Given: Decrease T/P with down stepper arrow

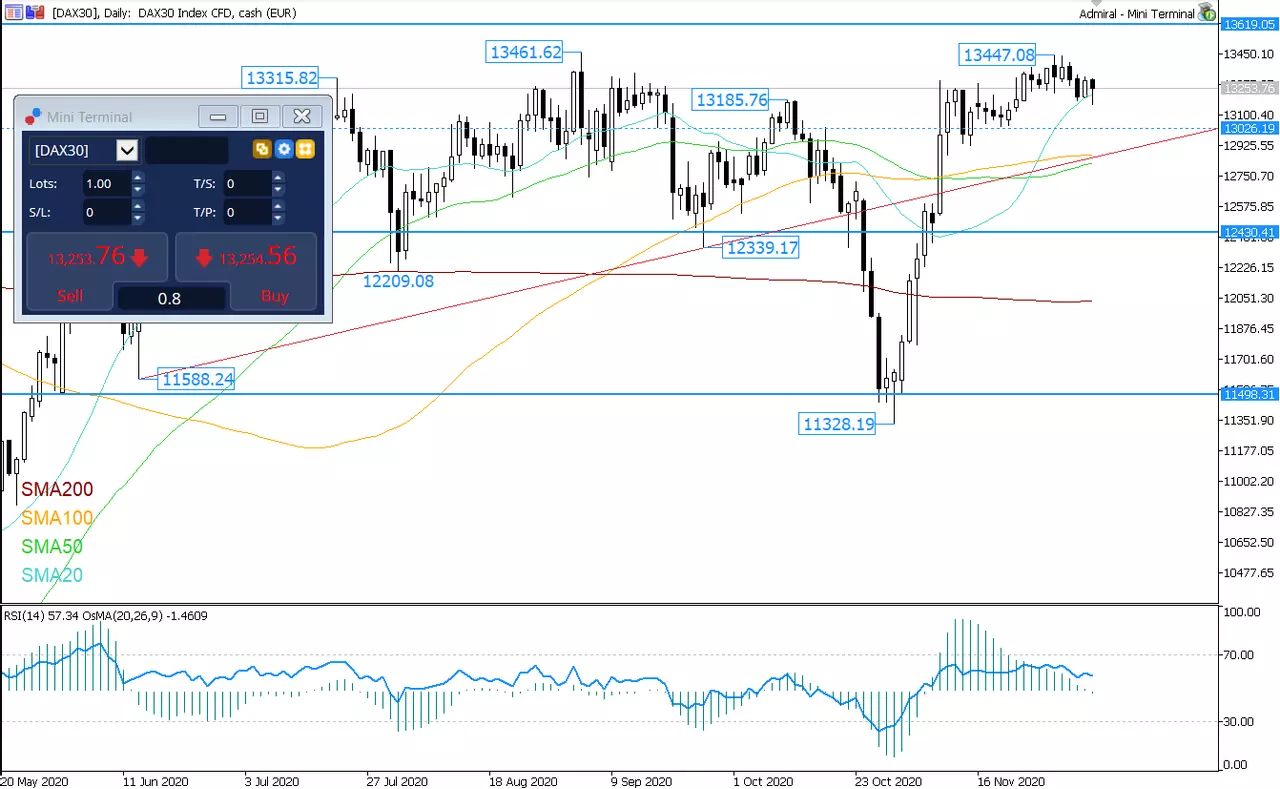Looking at the screenshot, I should (279, 218).
